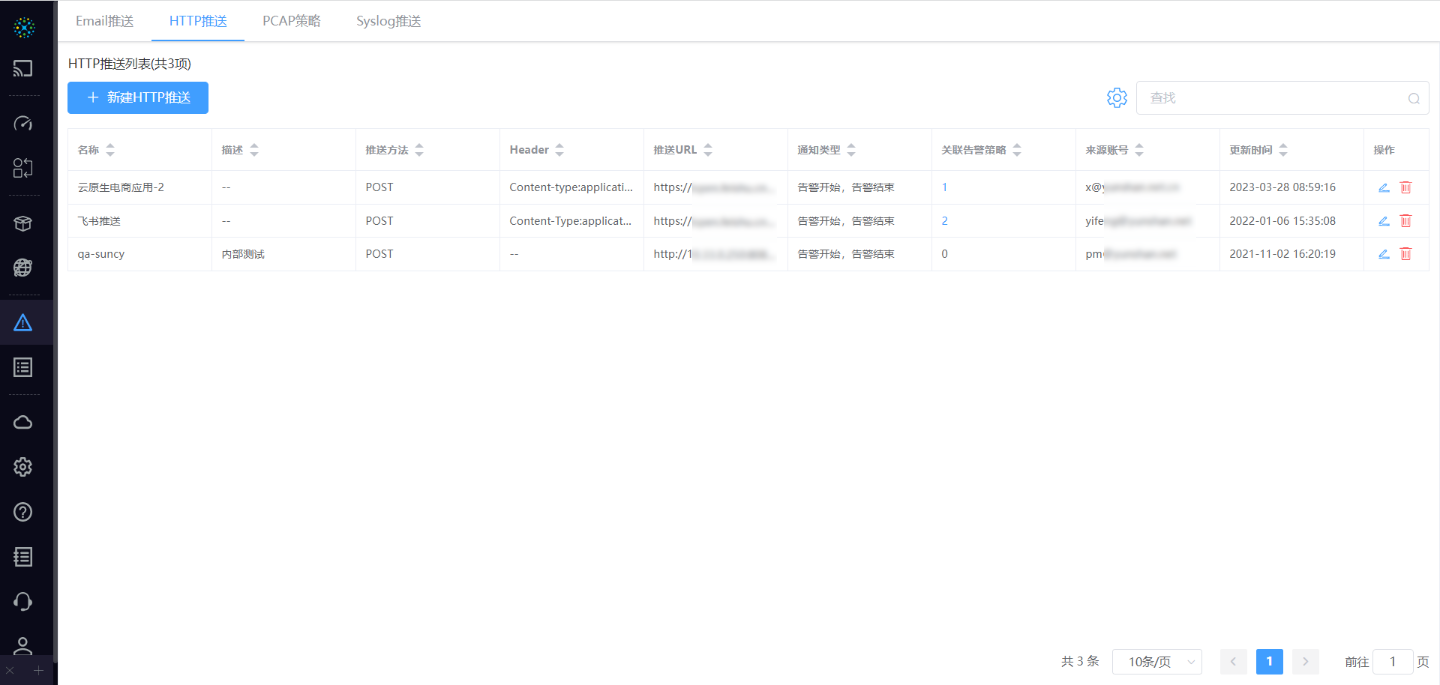Viewport: 1440px width, 685px height.
Task: Click the 新建HTTP推送 button
Action: (138, 98)
